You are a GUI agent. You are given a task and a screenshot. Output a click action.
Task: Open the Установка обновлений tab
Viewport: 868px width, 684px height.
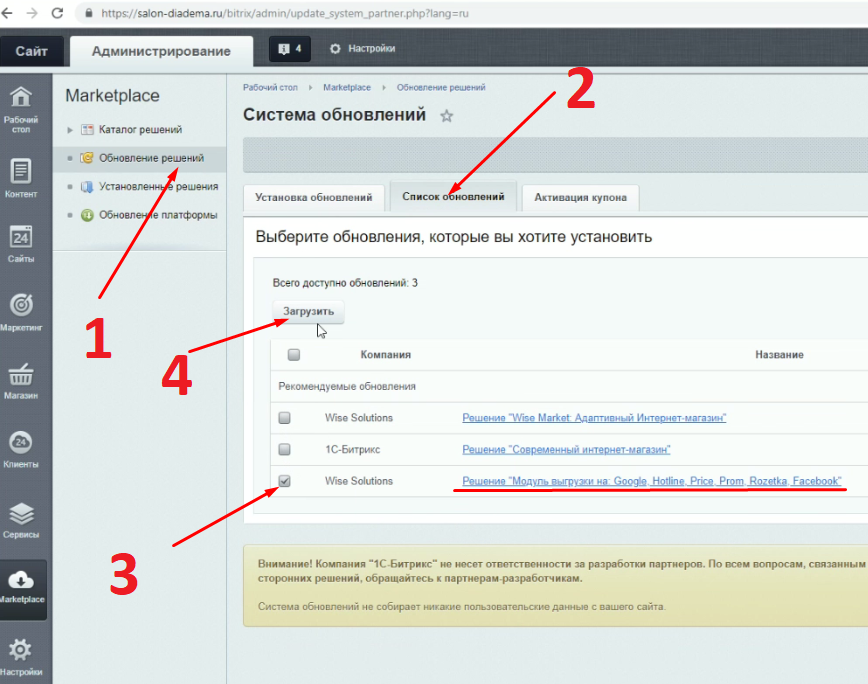point(314,198)
